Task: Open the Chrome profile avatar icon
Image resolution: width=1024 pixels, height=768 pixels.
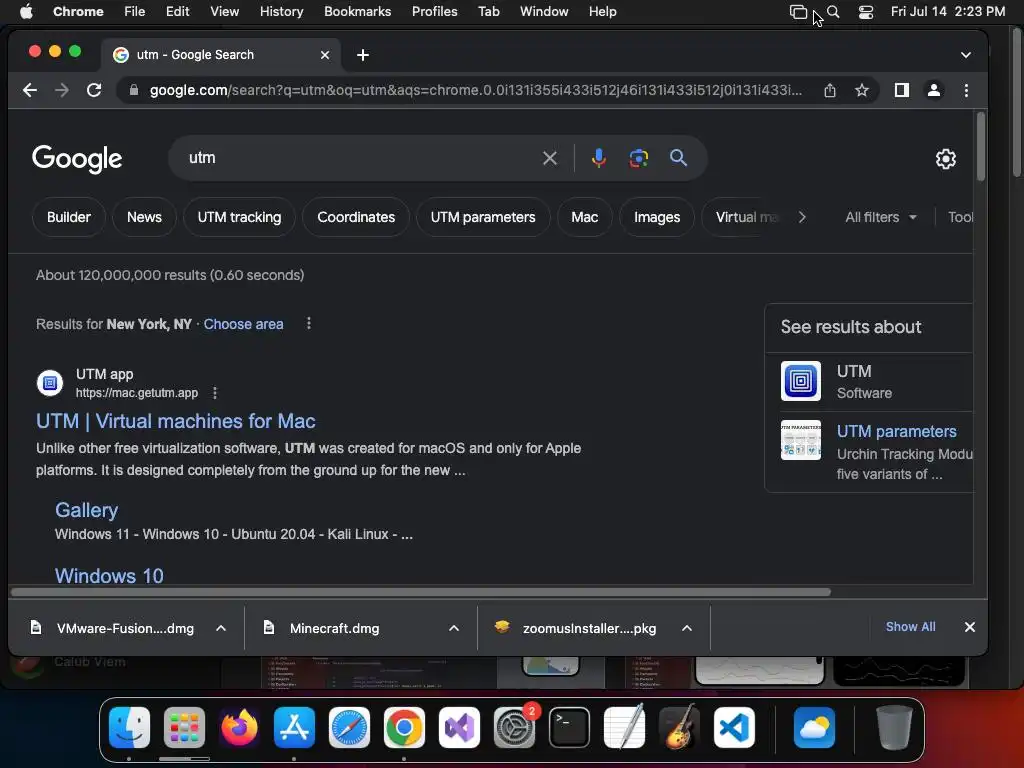Action: click(934, 90)
